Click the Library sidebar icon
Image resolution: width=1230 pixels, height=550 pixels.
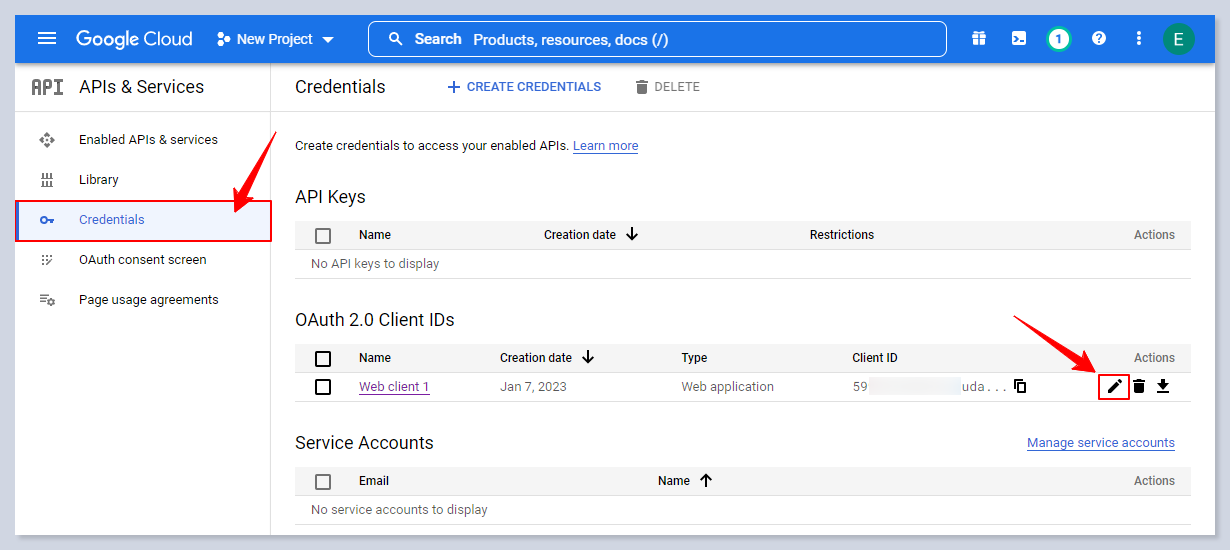coord(47,180)
